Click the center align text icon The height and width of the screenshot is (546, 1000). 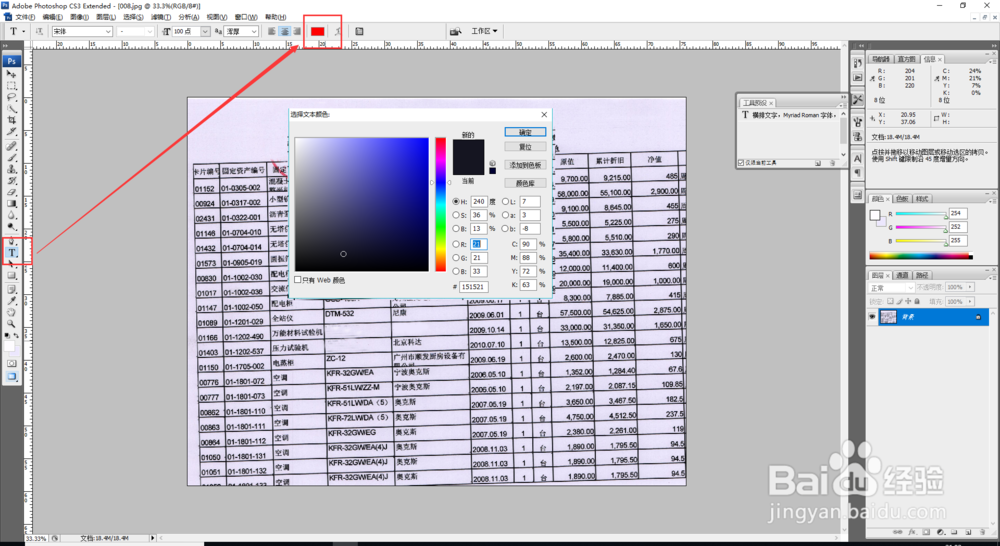coord(284,31)
